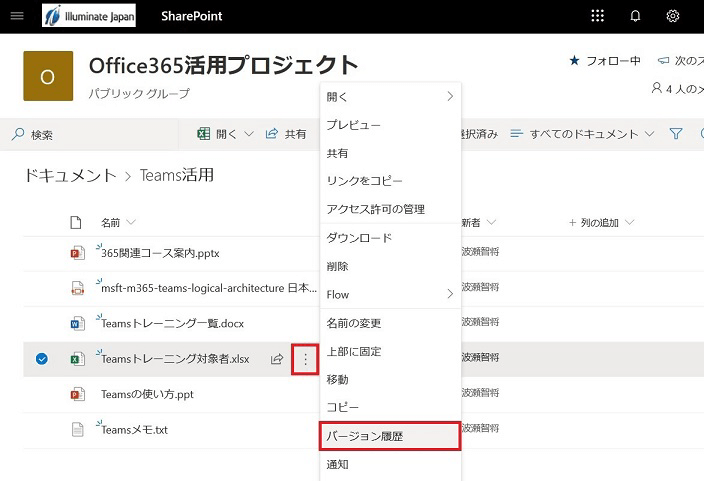The width and height of the screenshot is (704, 481).
Task: Click the PowerPoint icon of 365関連コース案内.pptx
Action: pos(76,252)
